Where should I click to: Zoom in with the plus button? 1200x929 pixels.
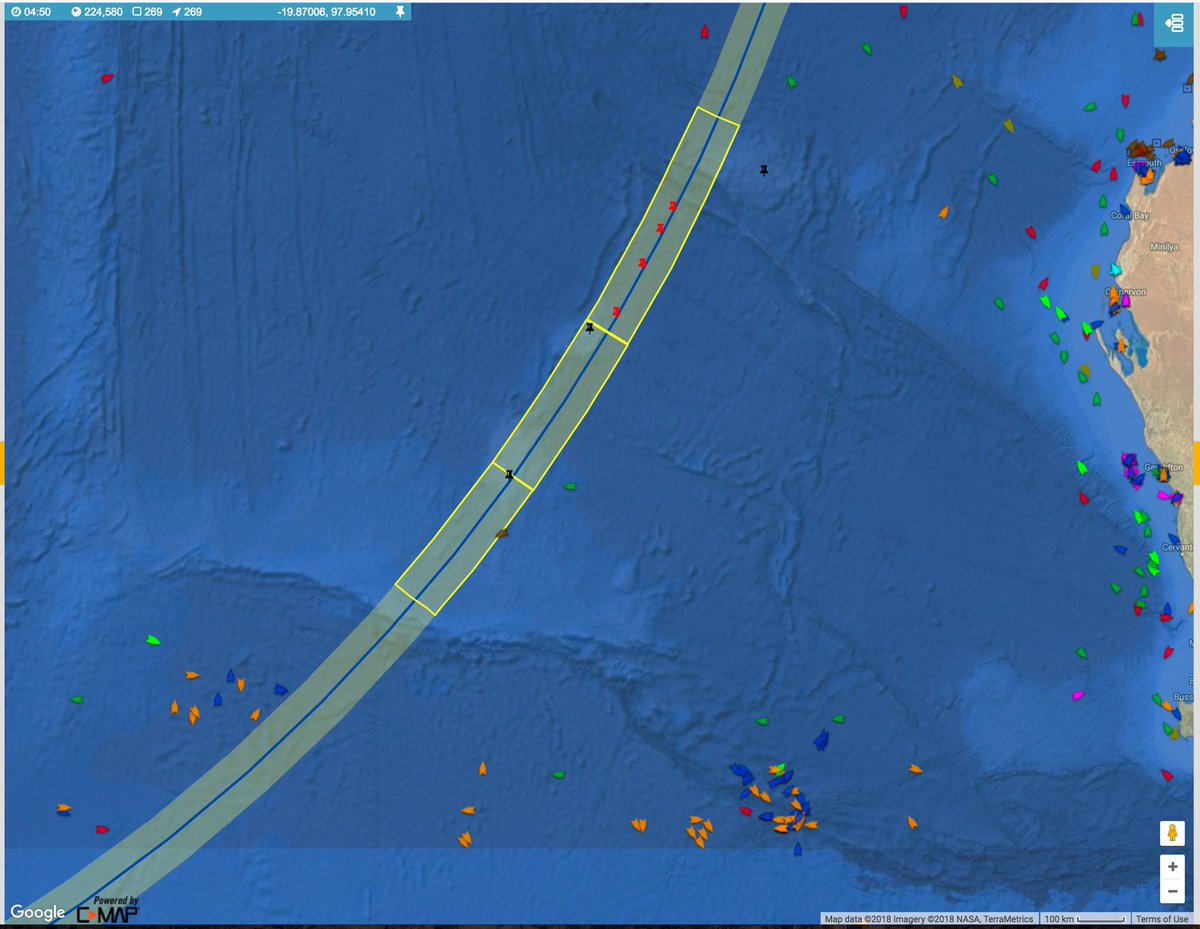(x=1172, y=866)
